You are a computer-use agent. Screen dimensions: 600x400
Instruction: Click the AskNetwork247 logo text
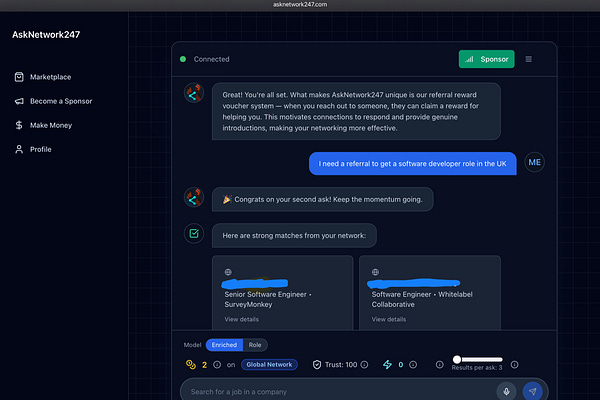(46, 35)
